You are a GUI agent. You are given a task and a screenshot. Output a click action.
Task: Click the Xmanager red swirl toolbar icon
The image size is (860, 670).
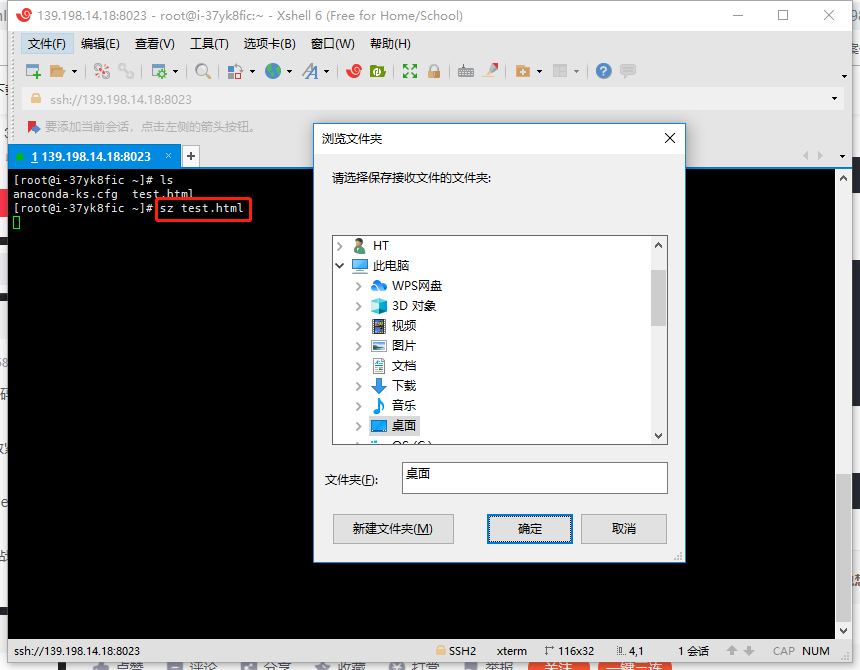point(354,71)
